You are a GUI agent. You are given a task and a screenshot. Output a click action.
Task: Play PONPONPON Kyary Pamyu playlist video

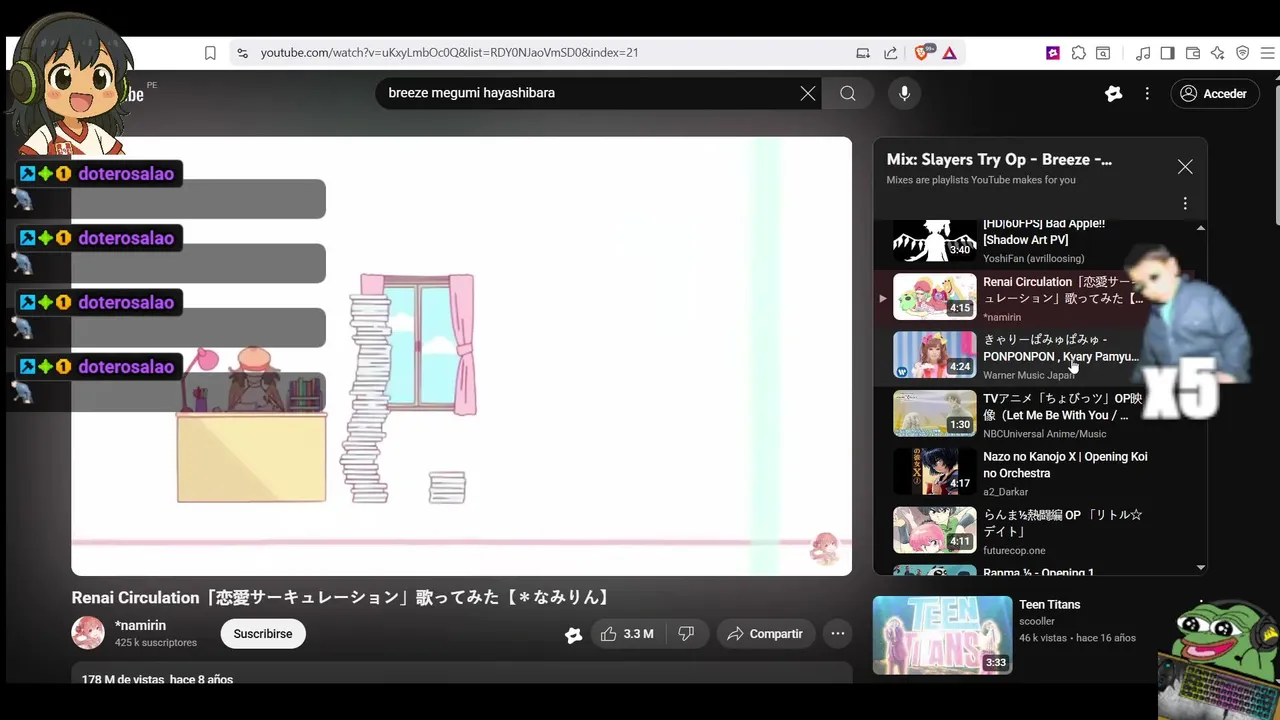tap(1035, 356)
